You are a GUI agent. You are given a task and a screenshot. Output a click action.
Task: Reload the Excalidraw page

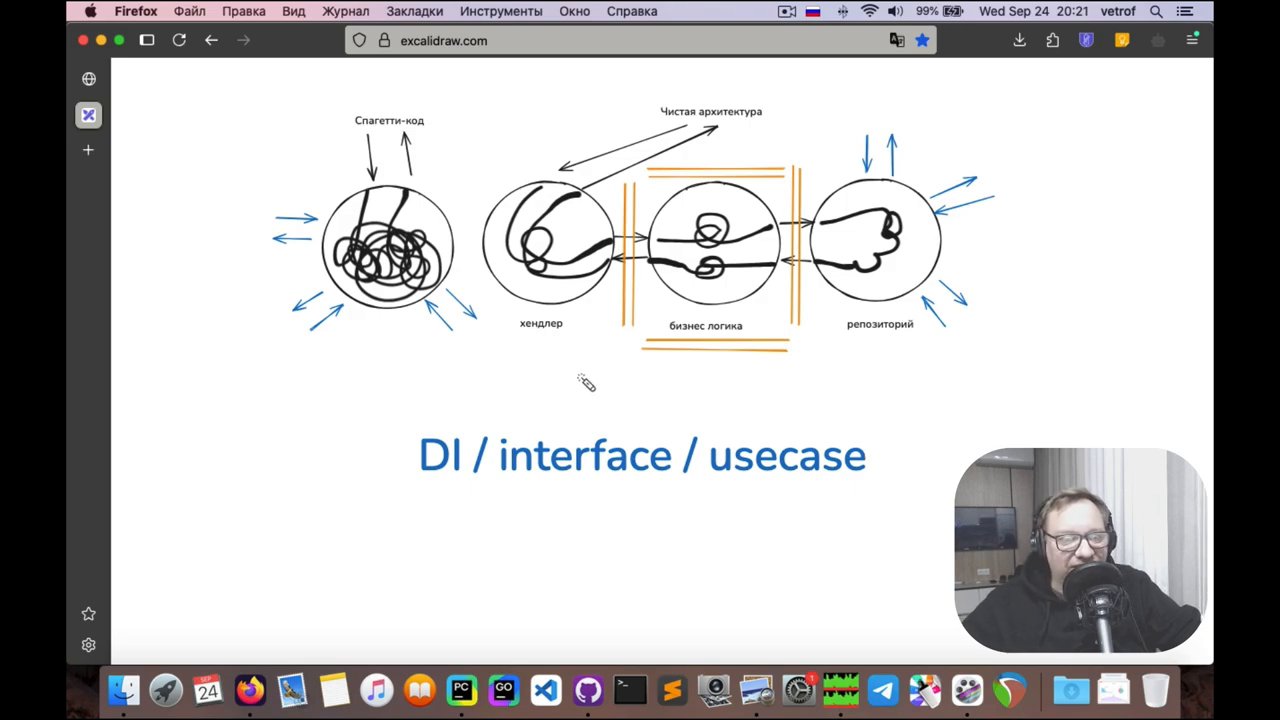tap(179, 40)
